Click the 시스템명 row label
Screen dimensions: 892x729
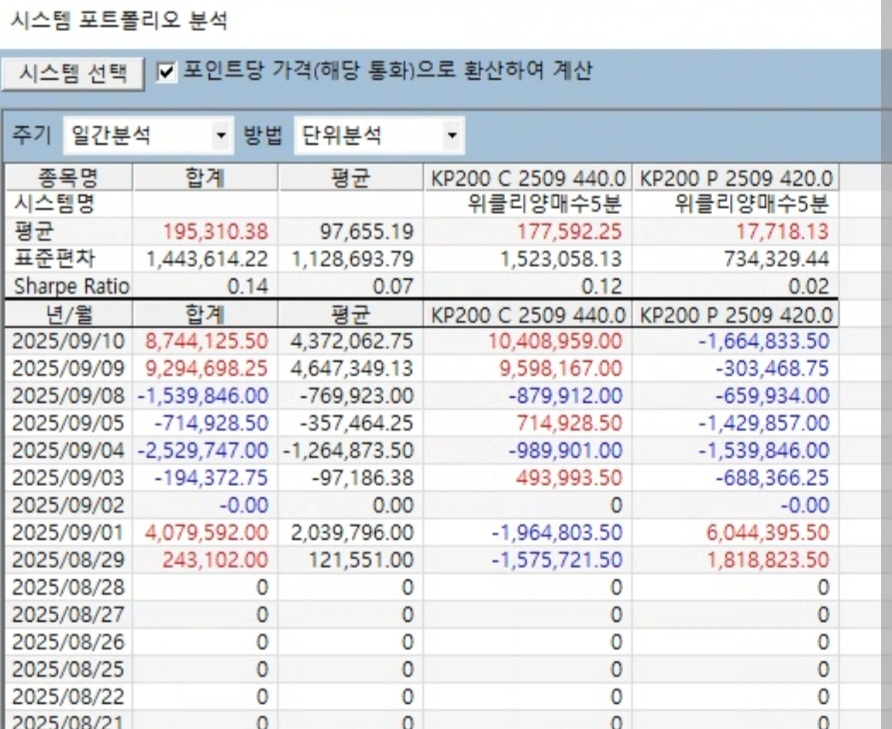[x=55, y=204]
